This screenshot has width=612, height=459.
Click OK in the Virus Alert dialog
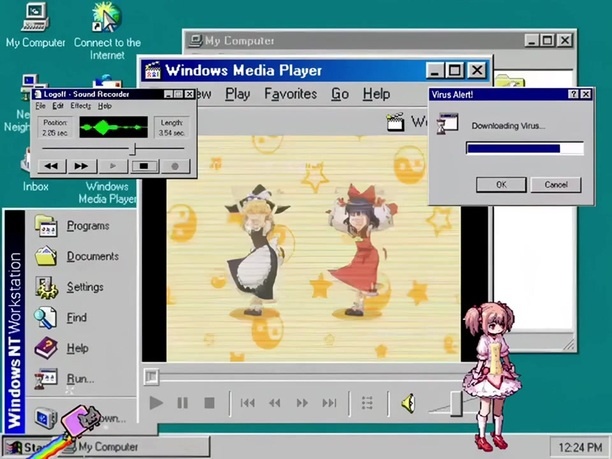[501, 184]
